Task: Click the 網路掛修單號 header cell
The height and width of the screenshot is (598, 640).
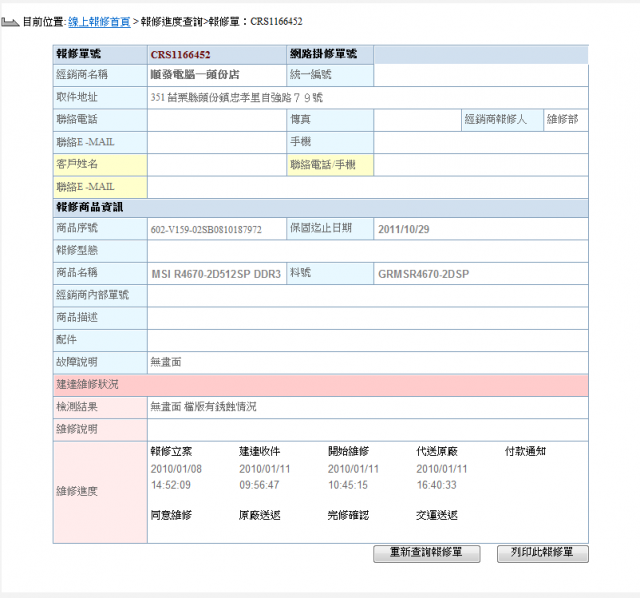Action: (x=330, y=55)
